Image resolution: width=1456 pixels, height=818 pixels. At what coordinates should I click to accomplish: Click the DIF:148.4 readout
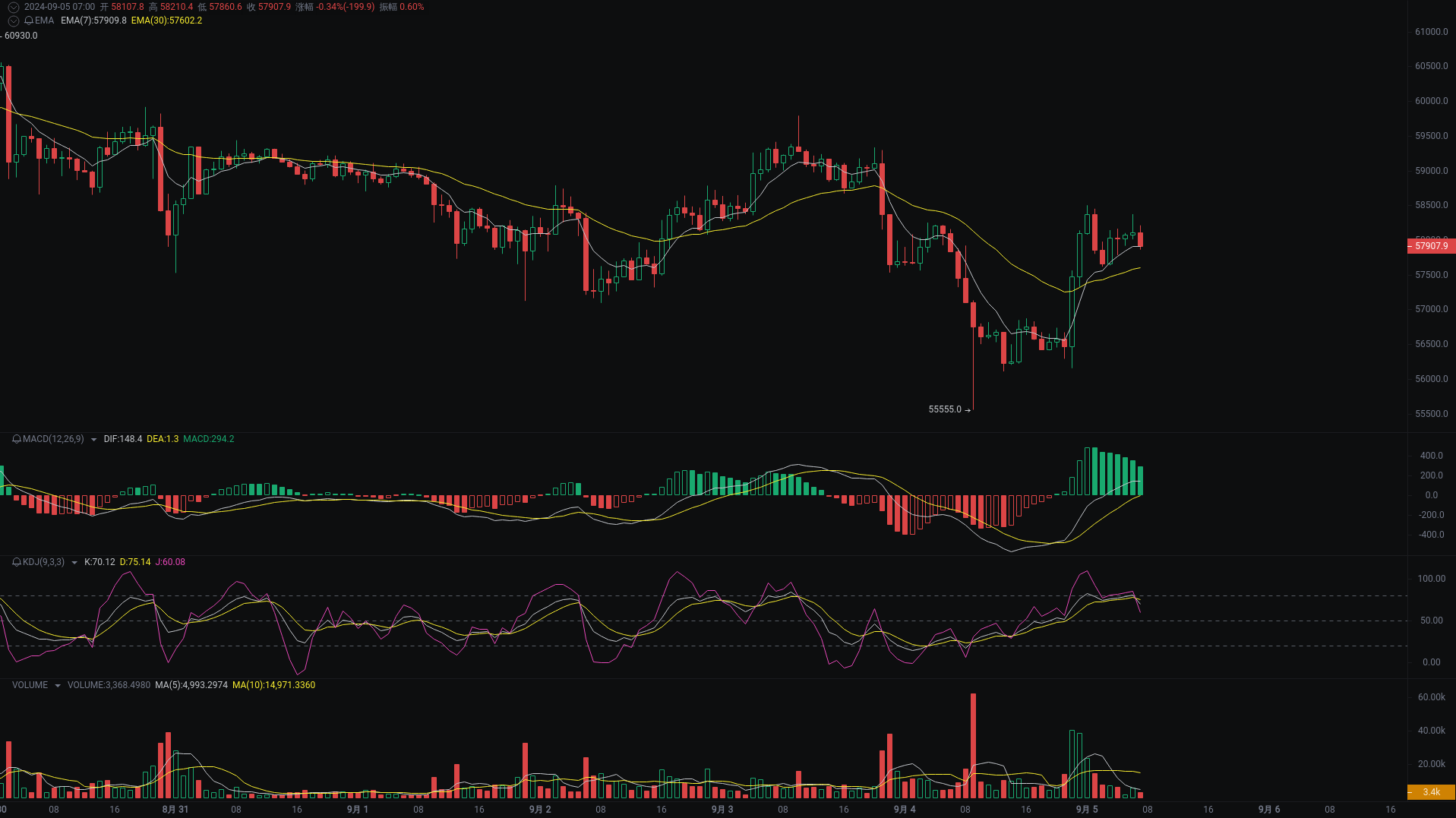click(x=123, y=439)
